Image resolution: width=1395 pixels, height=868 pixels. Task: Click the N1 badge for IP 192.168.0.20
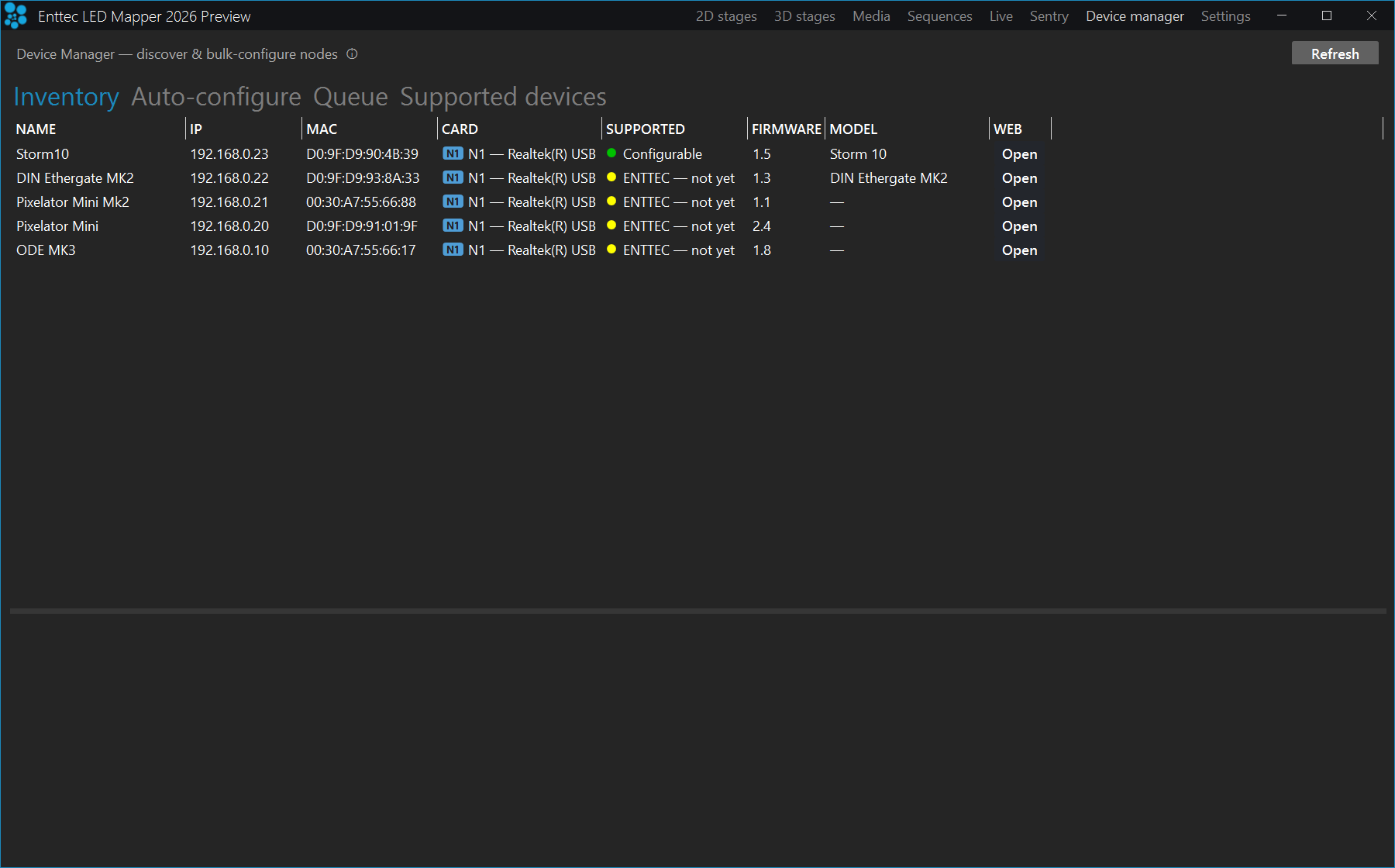(453, 226)
